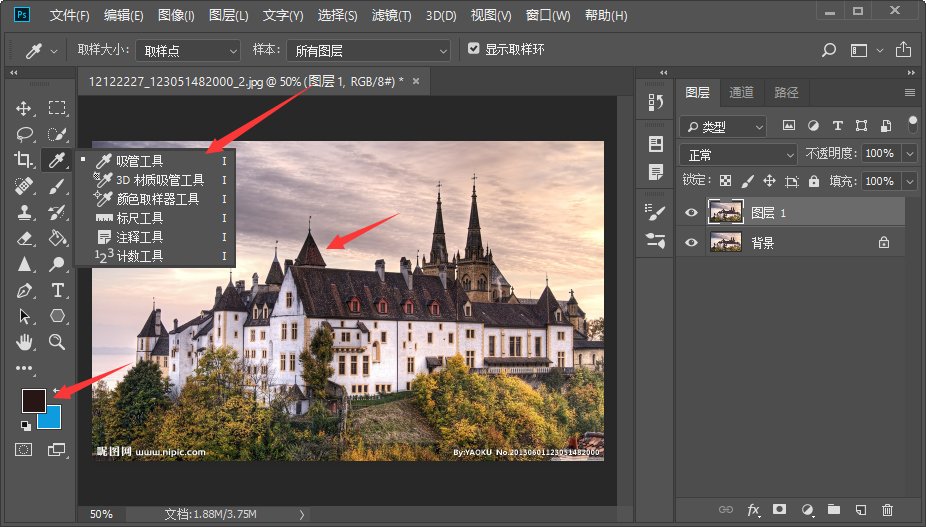Expand the 正常 blend mode dropdown
Image resolution: width=926 pixels, height=527 pixels.
point(738,154)
